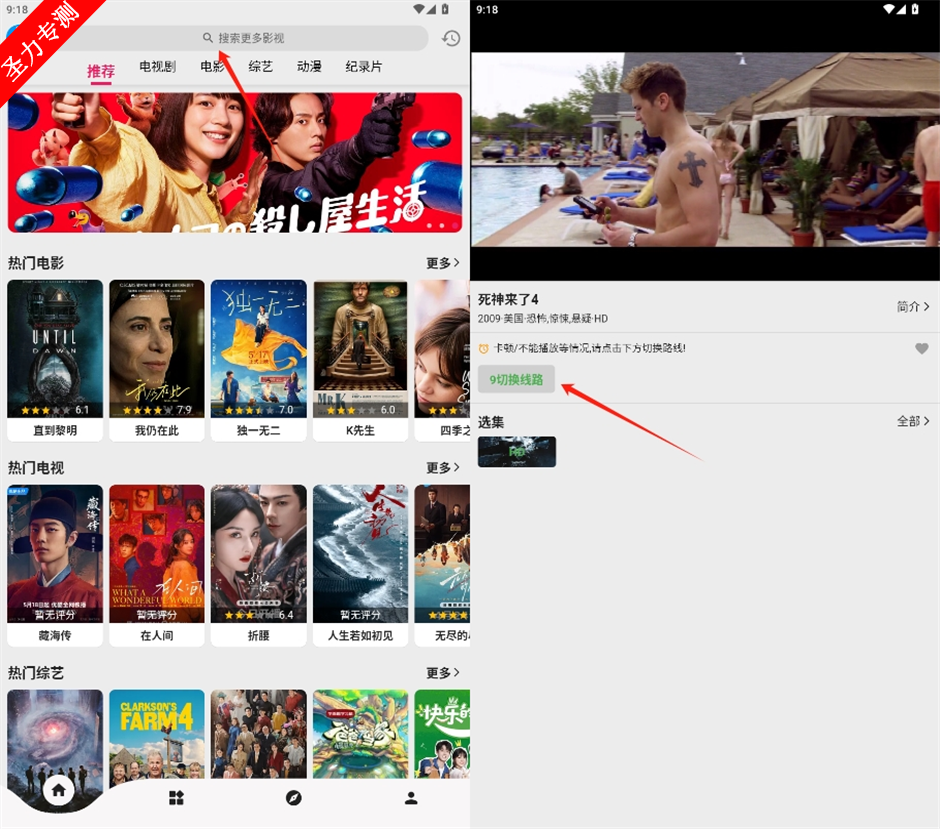Open the discover compass icon

coord(294,798)
